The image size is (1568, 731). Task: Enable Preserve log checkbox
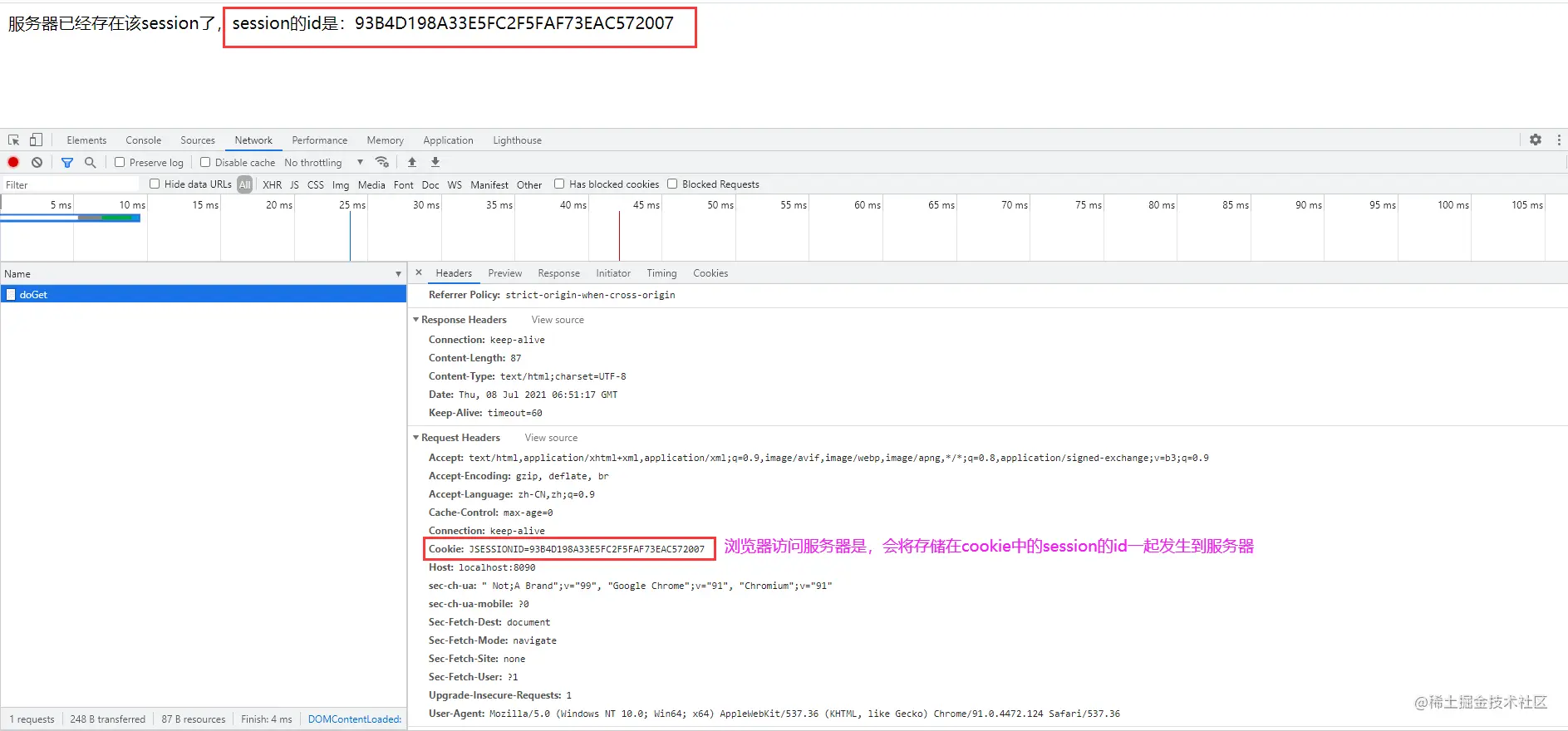[120, 162]
